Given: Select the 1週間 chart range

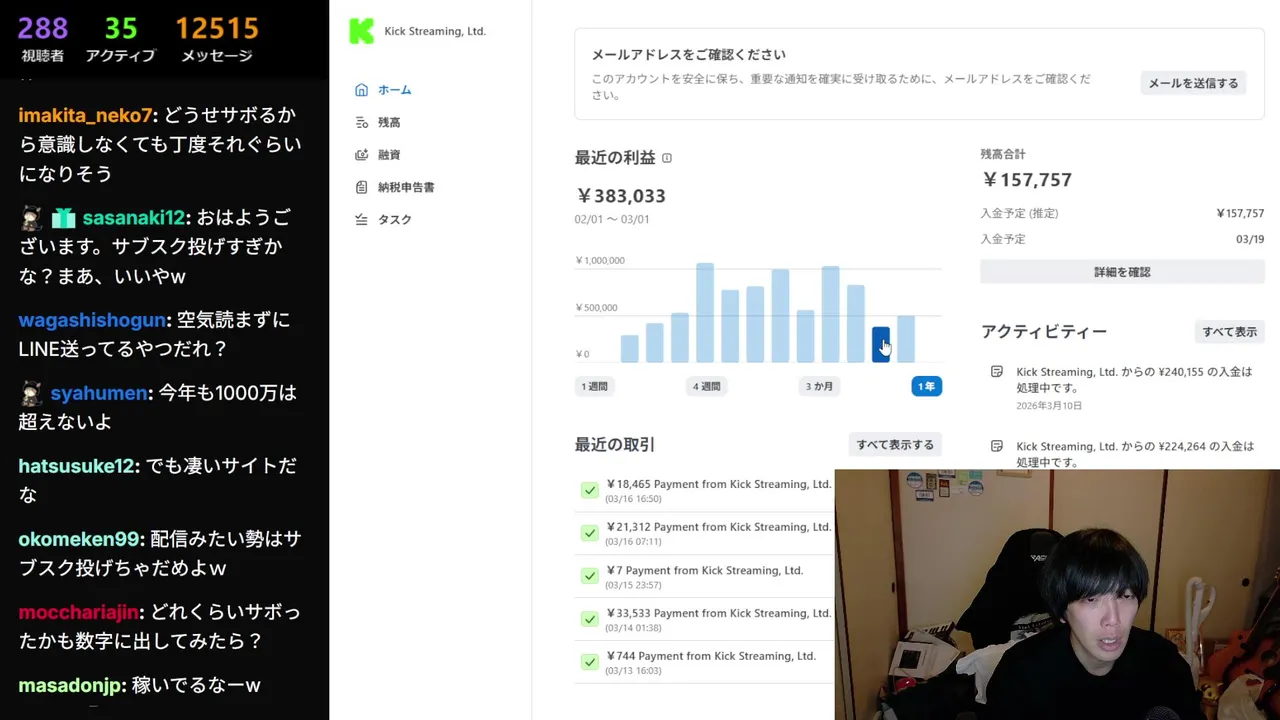Looking at the screenshot, I should (x=594, y=386).
